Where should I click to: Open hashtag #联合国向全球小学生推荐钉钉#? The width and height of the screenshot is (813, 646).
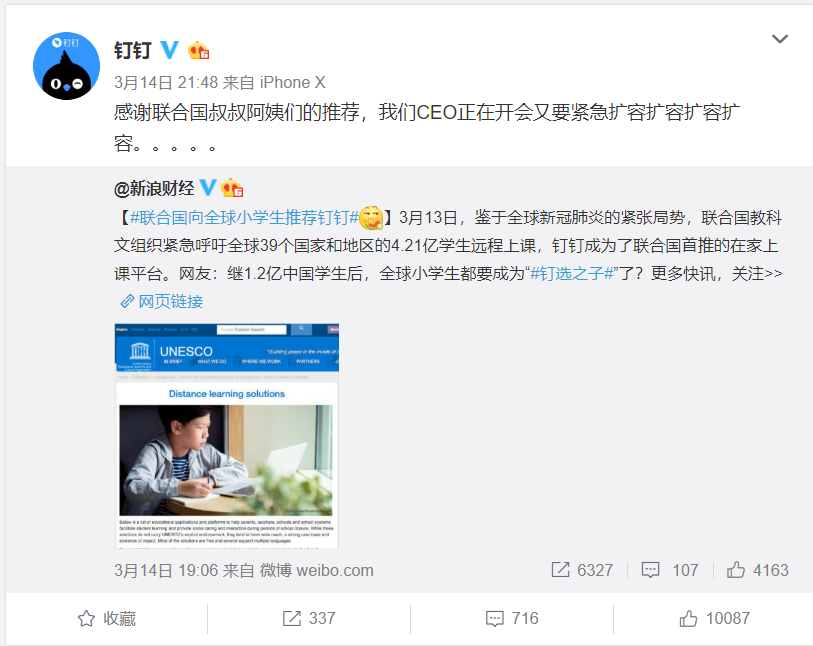pos(244,218)
